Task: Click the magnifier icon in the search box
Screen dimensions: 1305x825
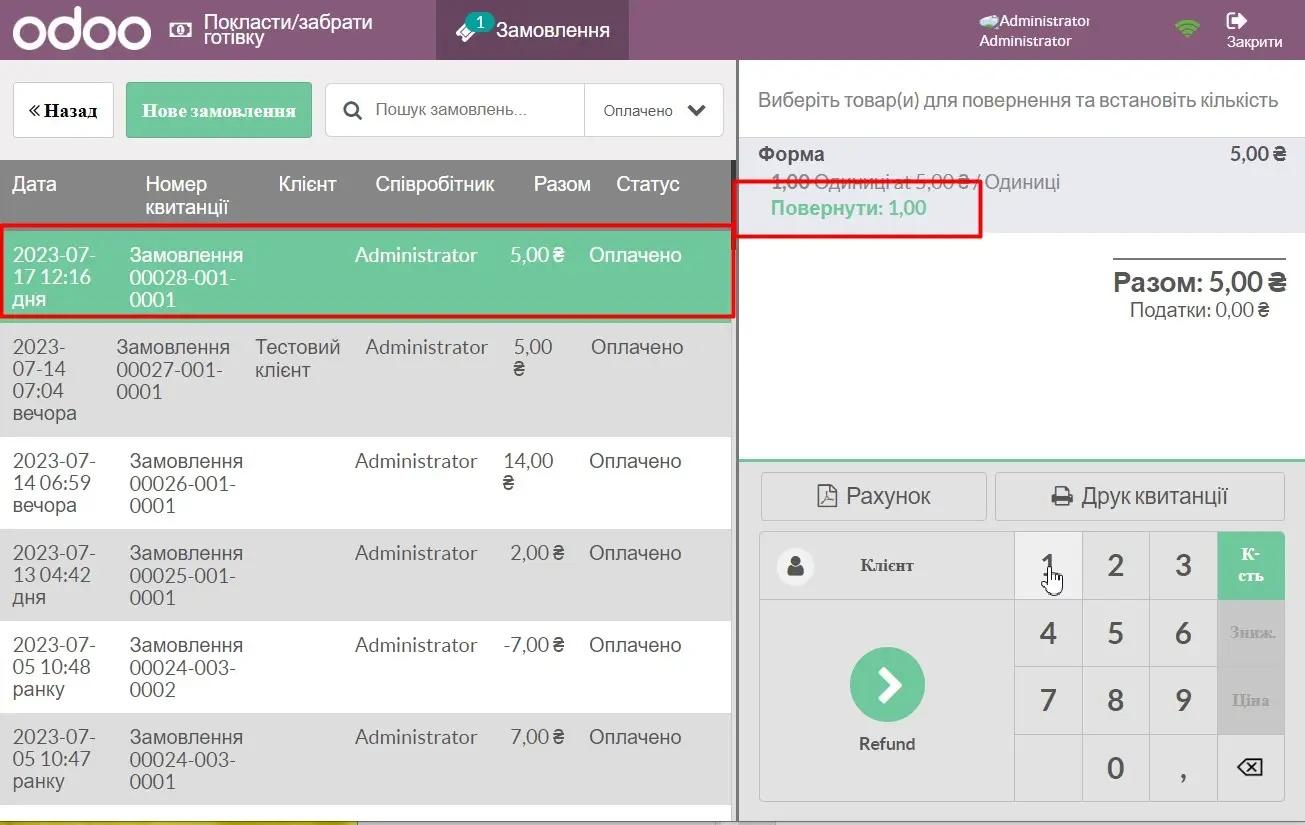Action: (352, 110)
